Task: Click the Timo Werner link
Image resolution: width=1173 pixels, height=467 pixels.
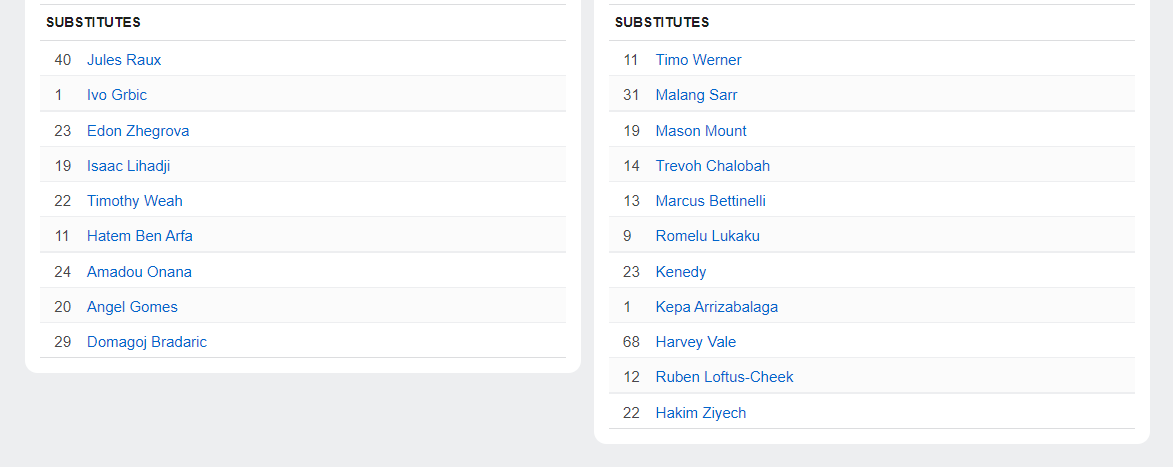Action: pos(699,60)
